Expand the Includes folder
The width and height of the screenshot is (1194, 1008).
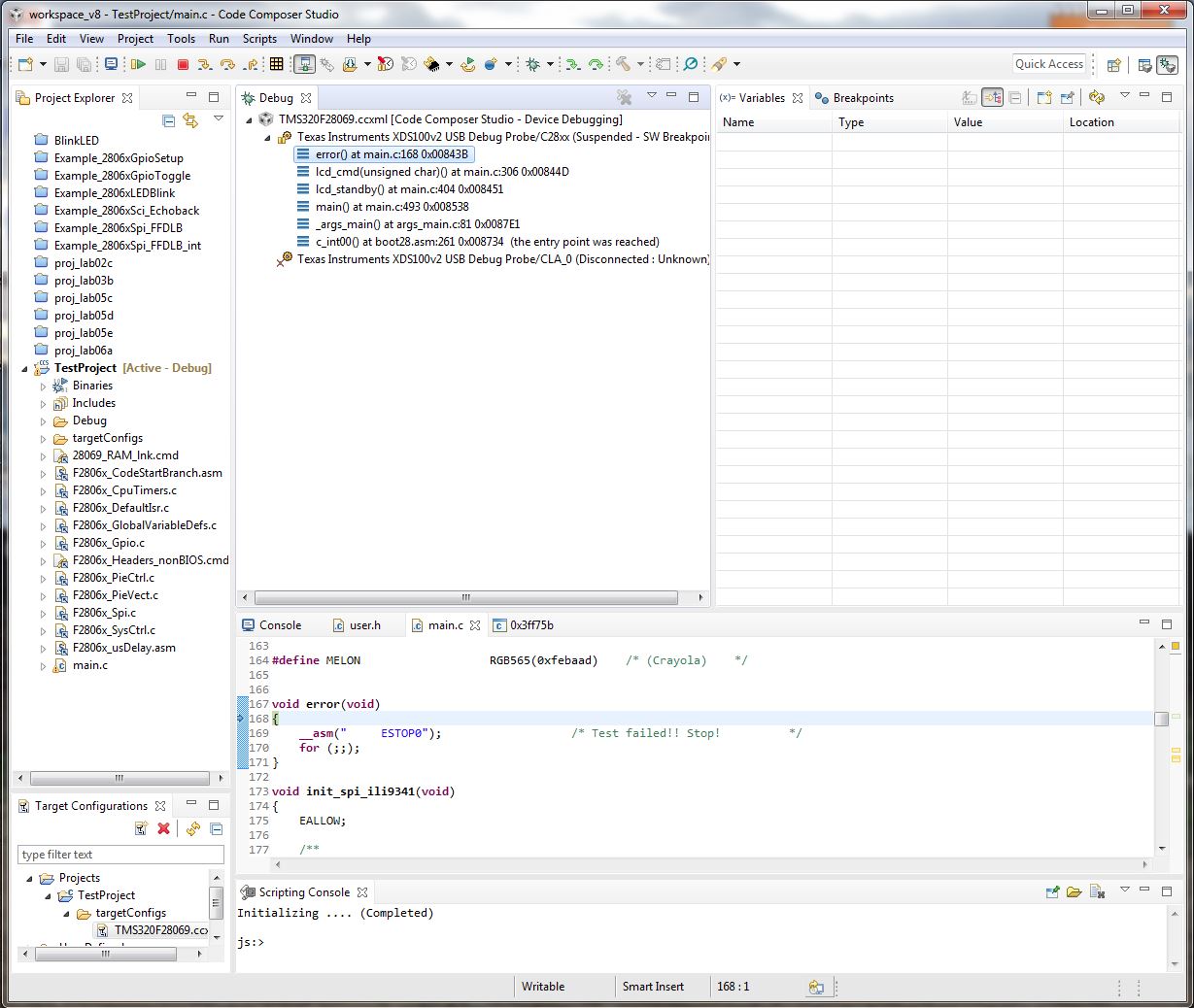pyautogui.click(x=43, y=403)
